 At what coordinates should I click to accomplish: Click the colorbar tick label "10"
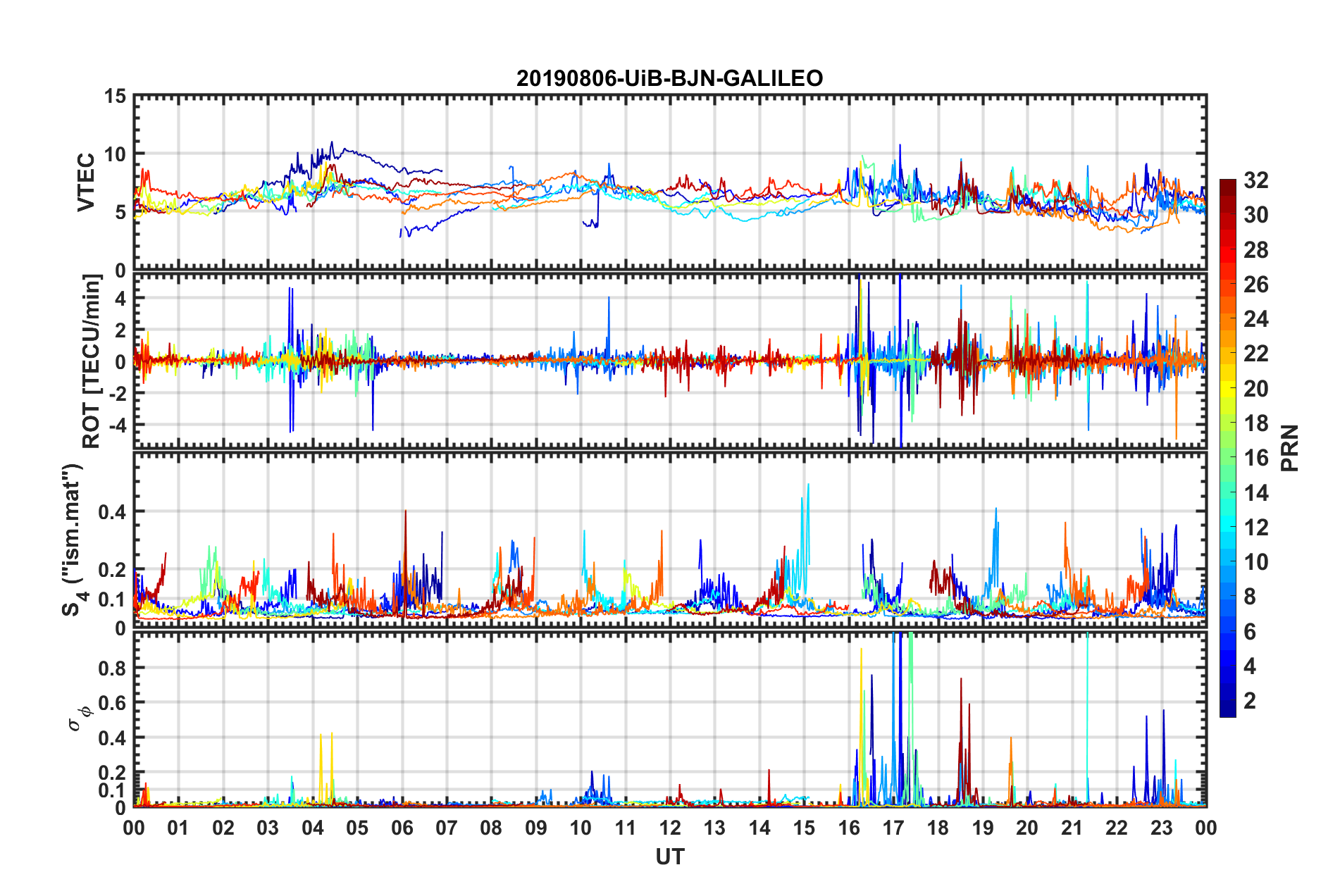[x=1255, y=562]
